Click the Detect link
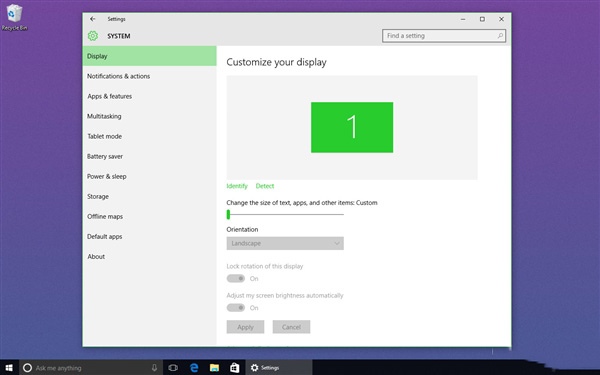The image size is (600, 375). pos(265,186)
